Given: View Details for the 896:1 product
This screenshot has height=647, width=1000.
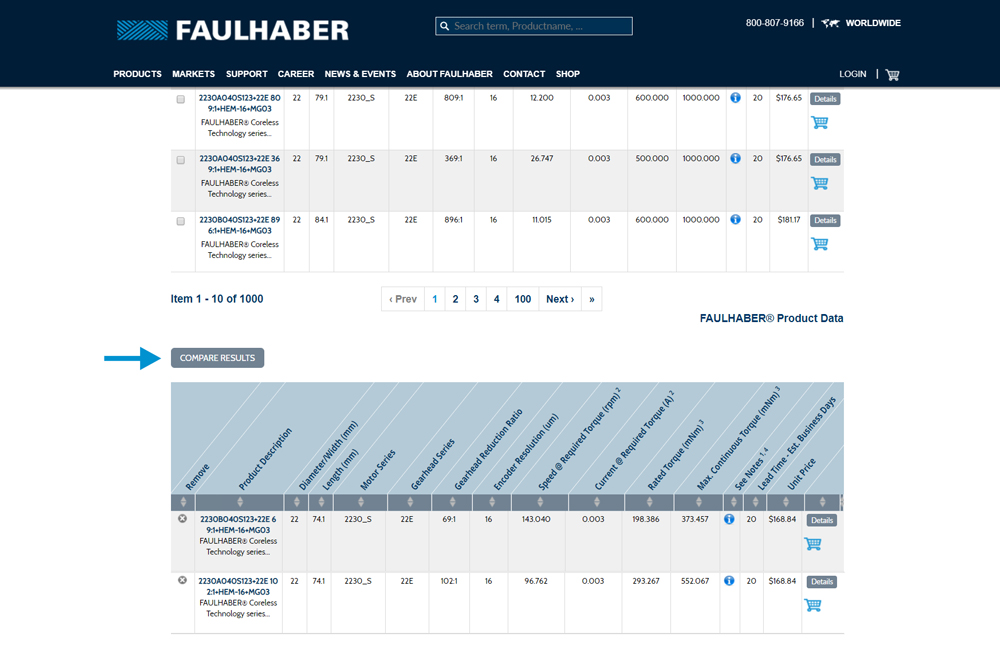Looking at the screenshot, I should pyautogui.click(x=825, y=221).
